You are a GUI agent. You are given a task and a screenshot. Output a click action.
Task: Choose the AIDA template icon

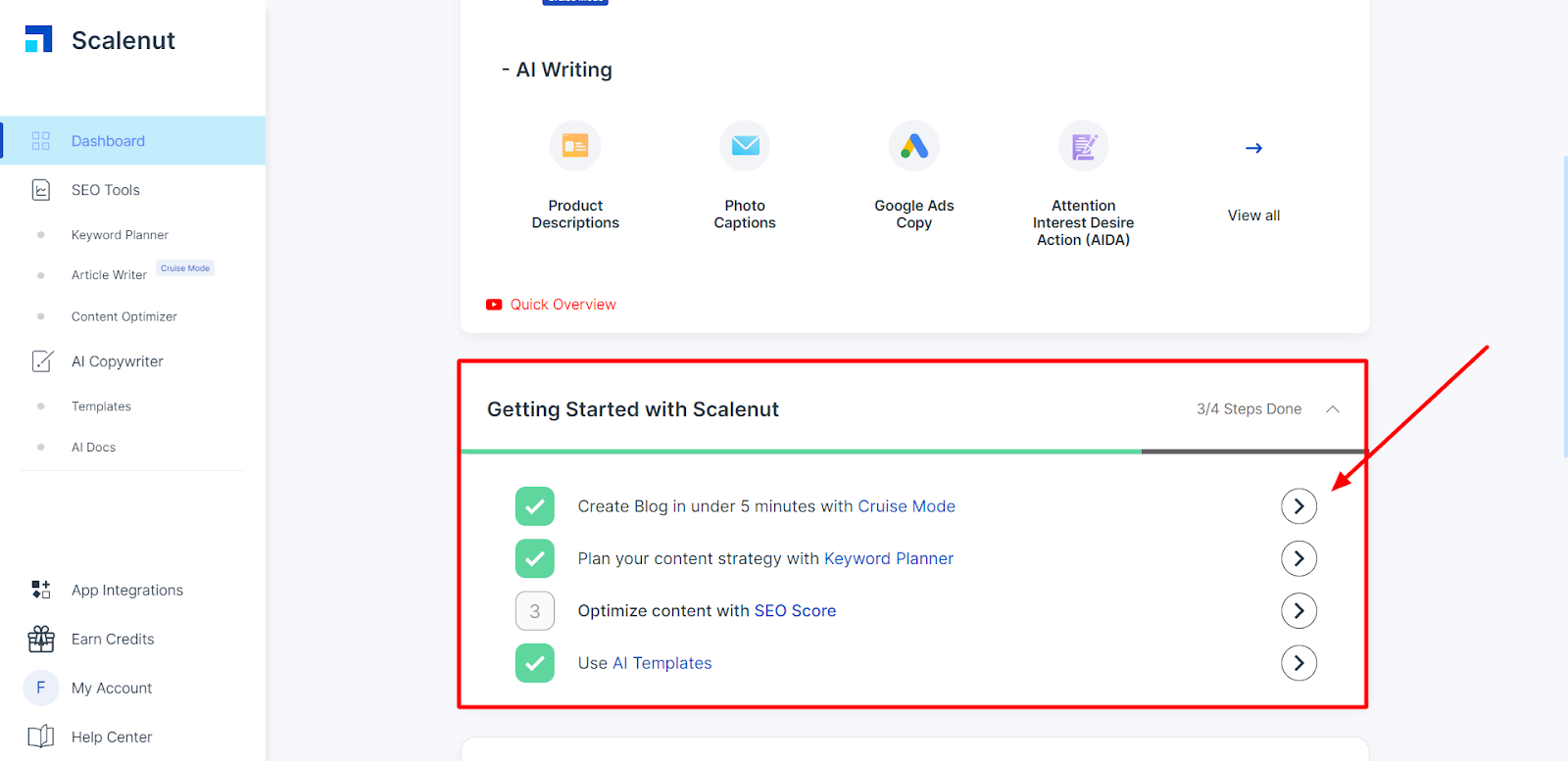coord(1084,146)
